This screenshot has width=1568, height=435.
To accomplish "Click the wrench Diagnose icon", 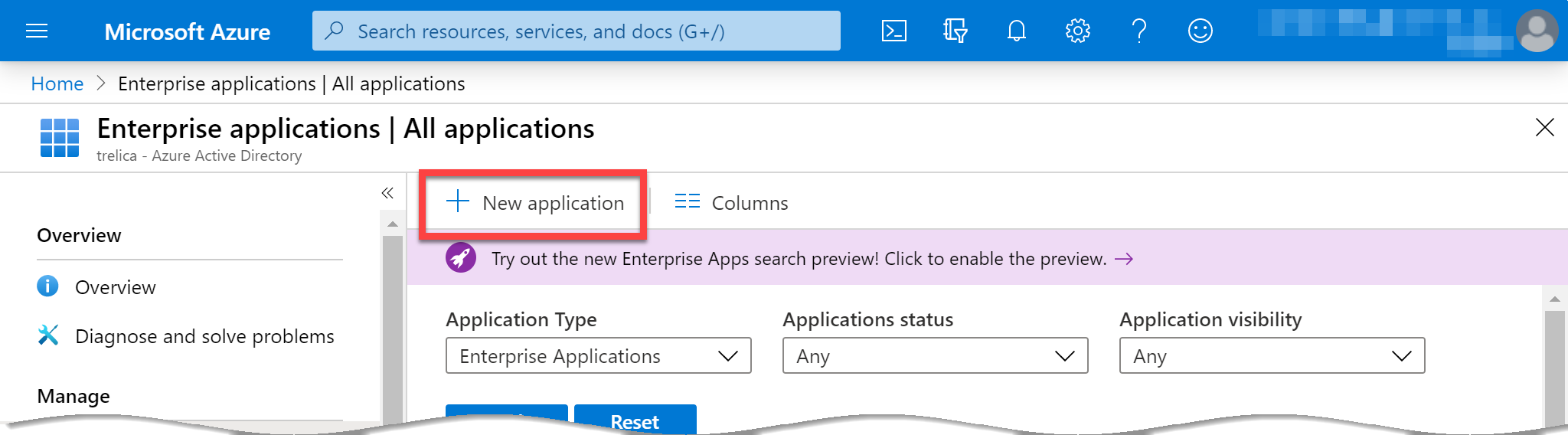I will tap(47, 335).
